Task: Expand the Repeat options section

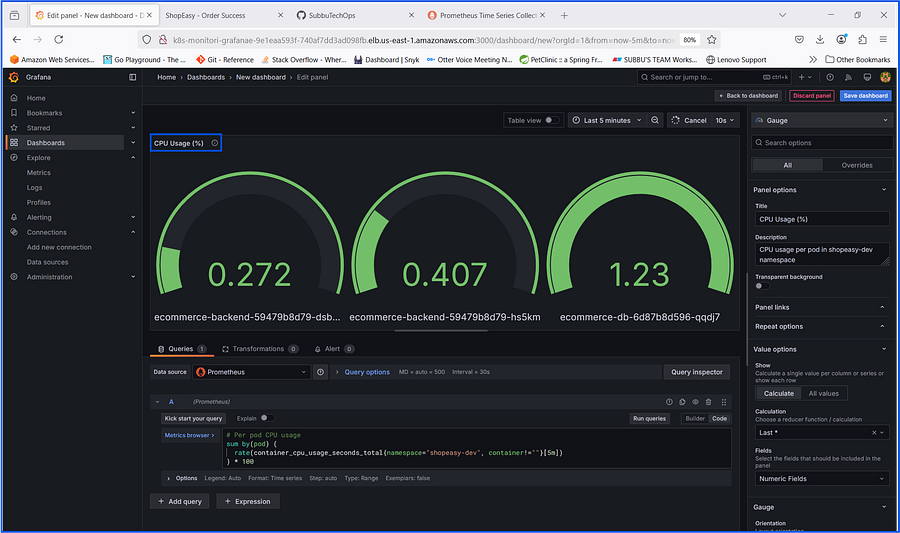Action: [821, 326]
